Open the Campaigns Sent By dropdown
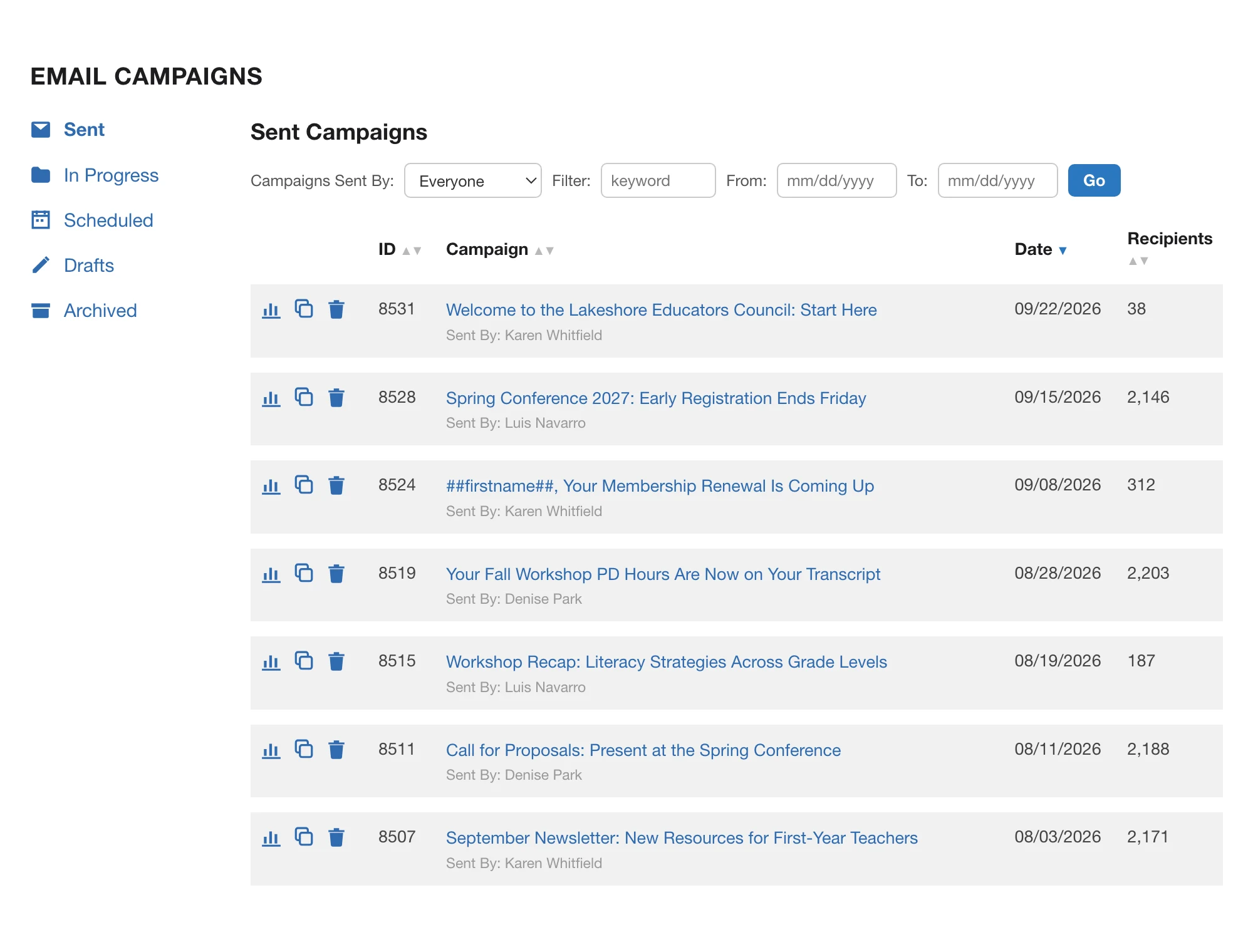The image size is (1253, 952). tap(473, 180)
